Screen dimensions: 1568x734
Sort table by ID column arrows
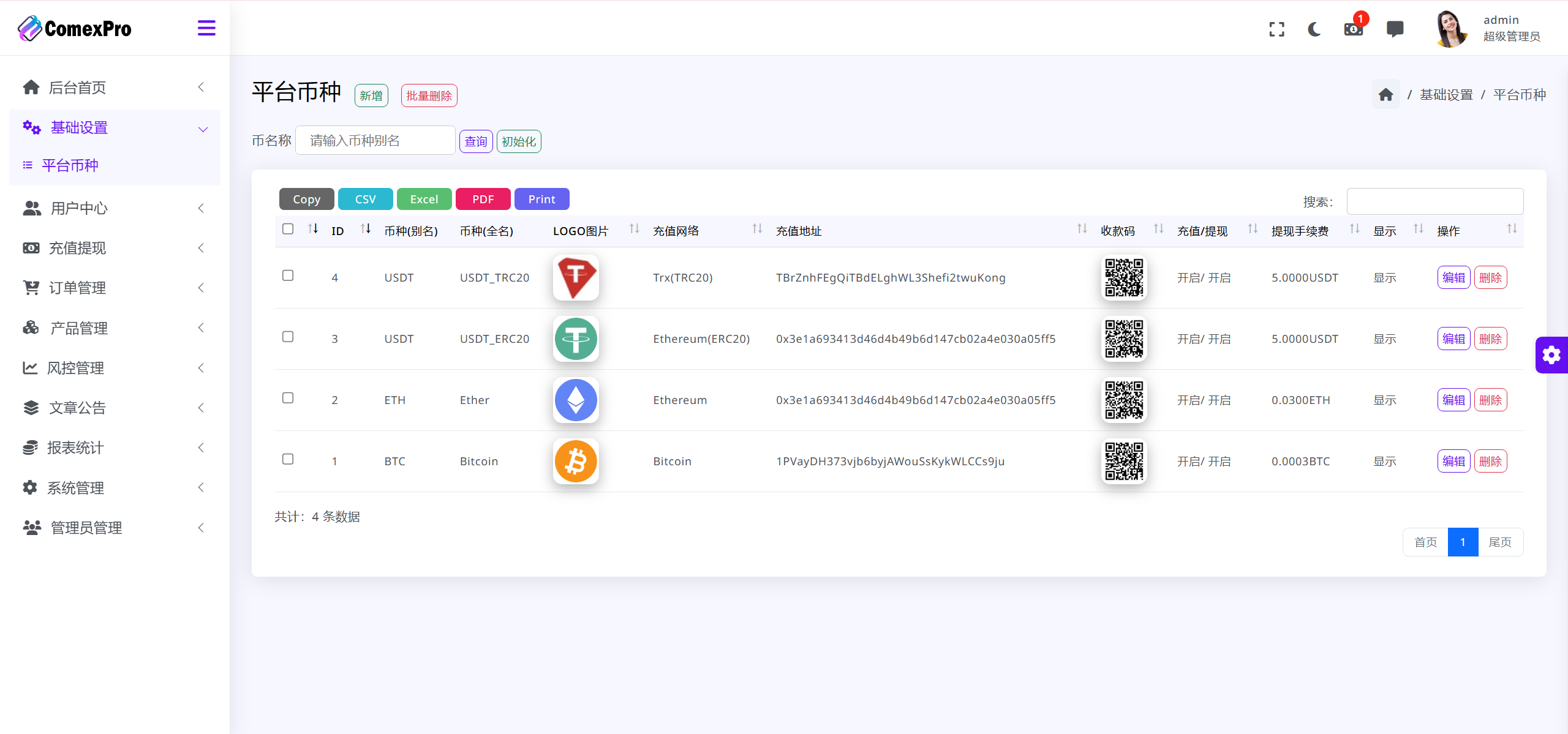tap(366, 229)
